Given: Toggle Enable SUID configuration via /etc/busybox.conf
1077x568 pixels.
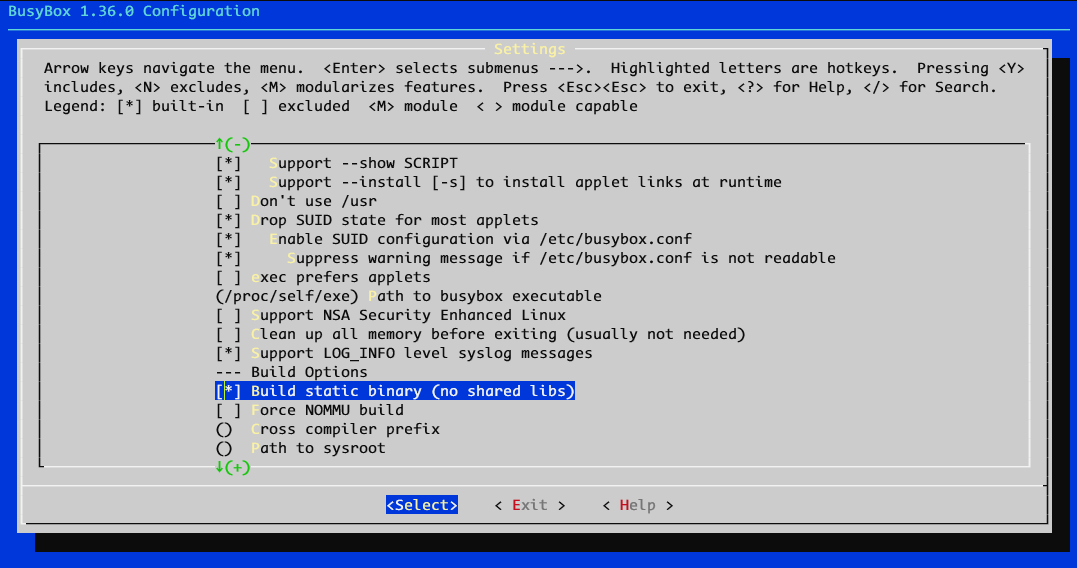Looking at the screenshot, I should click(454, 240).
